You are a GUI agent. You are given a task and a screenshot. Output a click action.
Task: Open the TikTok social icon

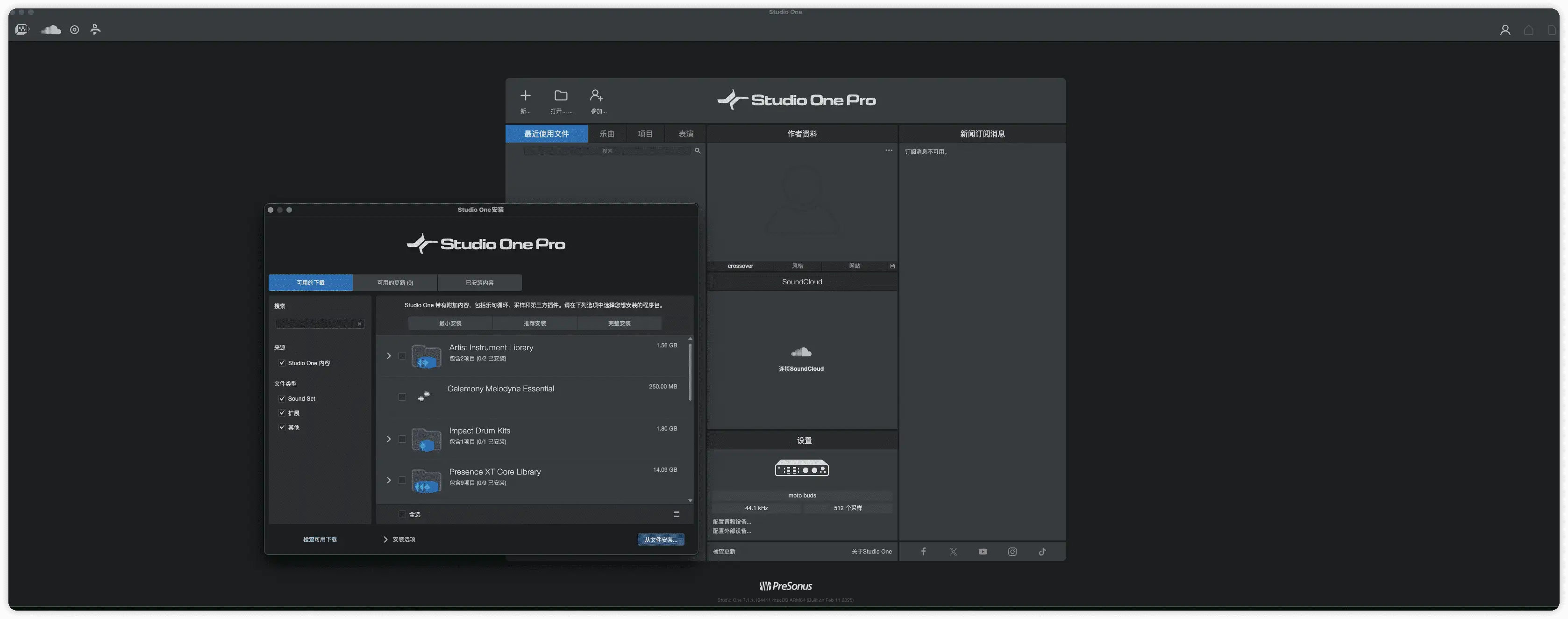(x=1042, y=551)
